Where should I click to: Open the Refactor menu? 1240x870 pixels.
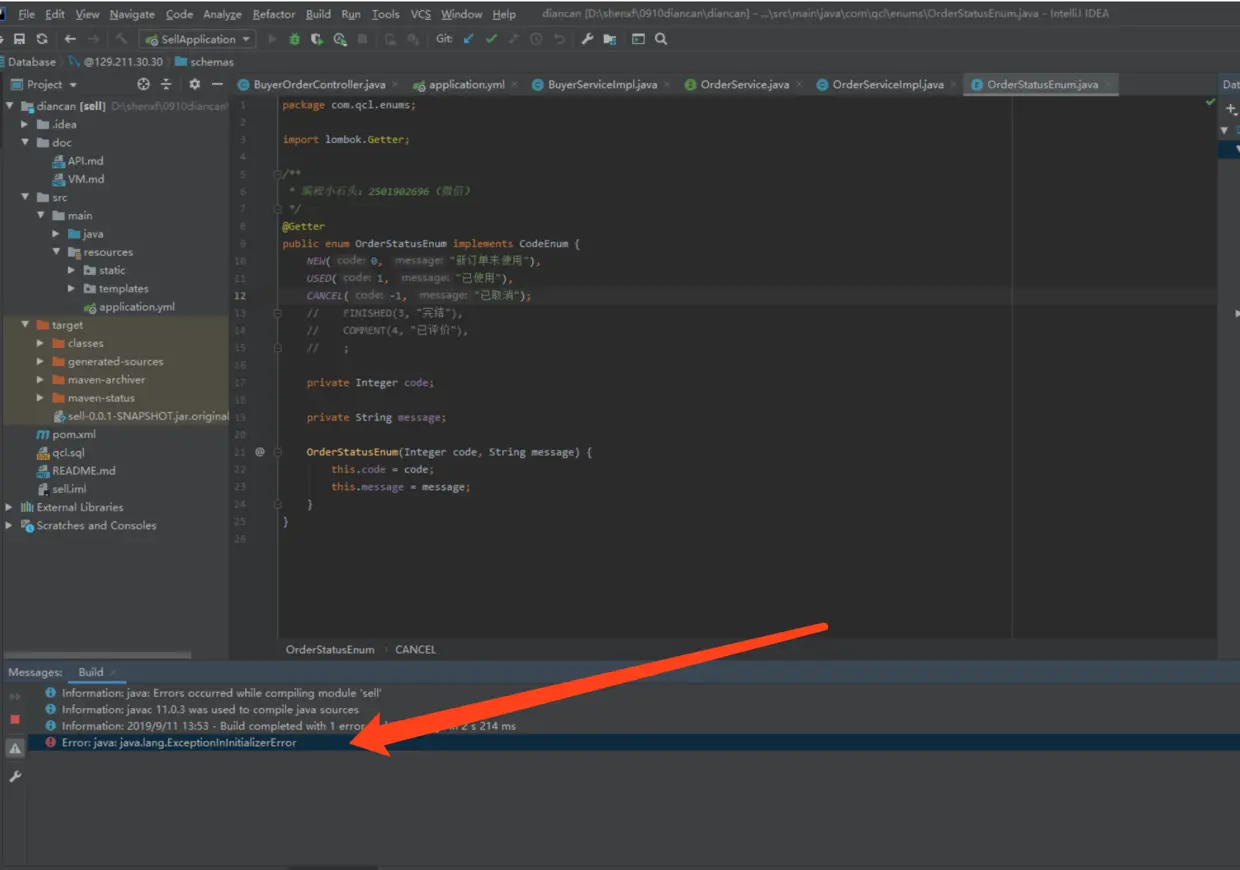tap(273, 14)
